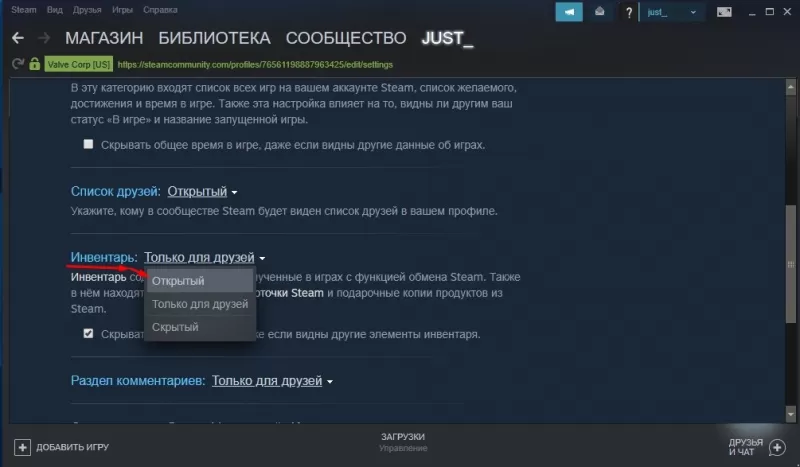This screenshot has width=800, height=467.
Task: Click the Valve Corp [US] certificate label
Action: coord(79,64)
